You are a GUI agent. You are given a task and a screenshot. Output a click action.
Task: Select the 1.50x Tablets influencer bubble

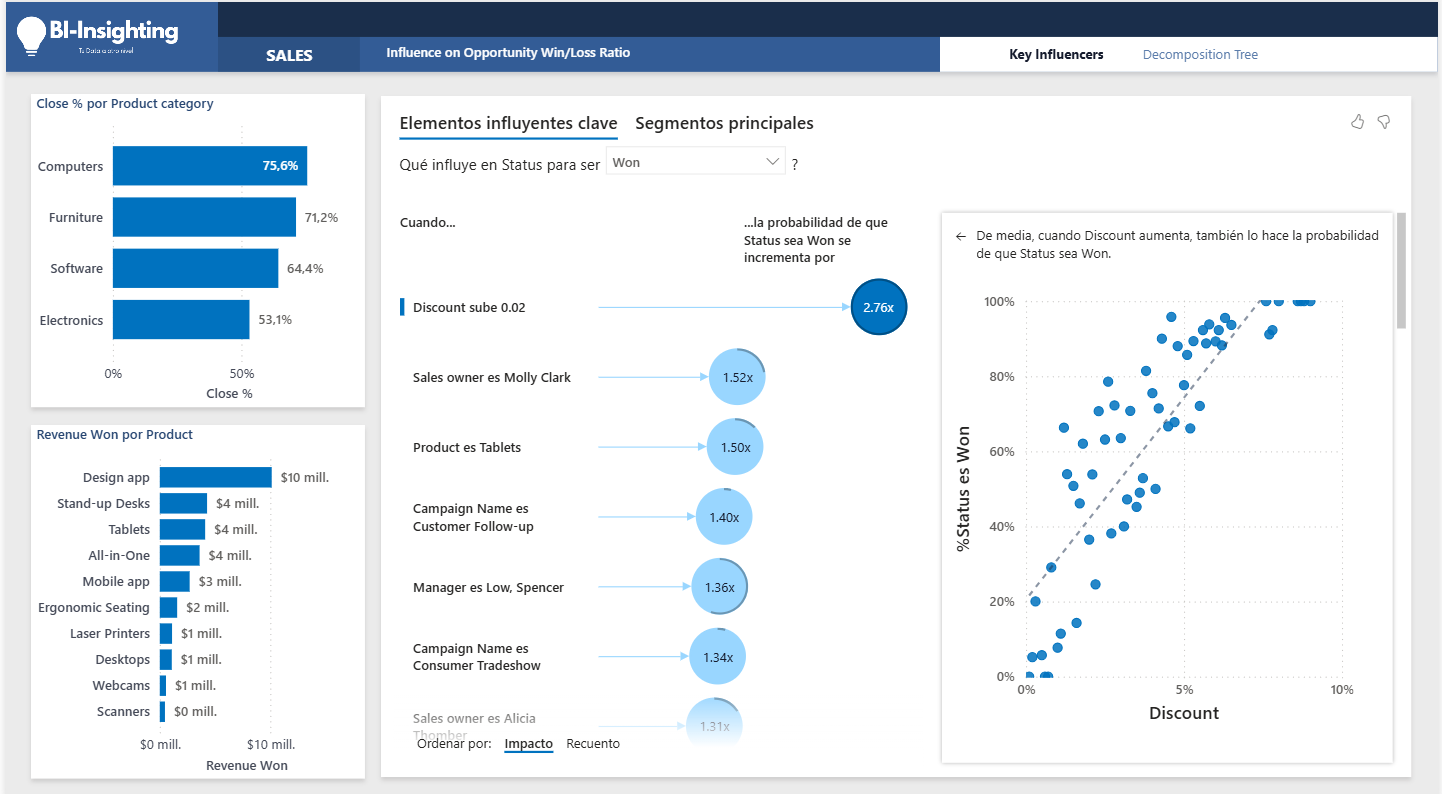[x=735, y=448]
